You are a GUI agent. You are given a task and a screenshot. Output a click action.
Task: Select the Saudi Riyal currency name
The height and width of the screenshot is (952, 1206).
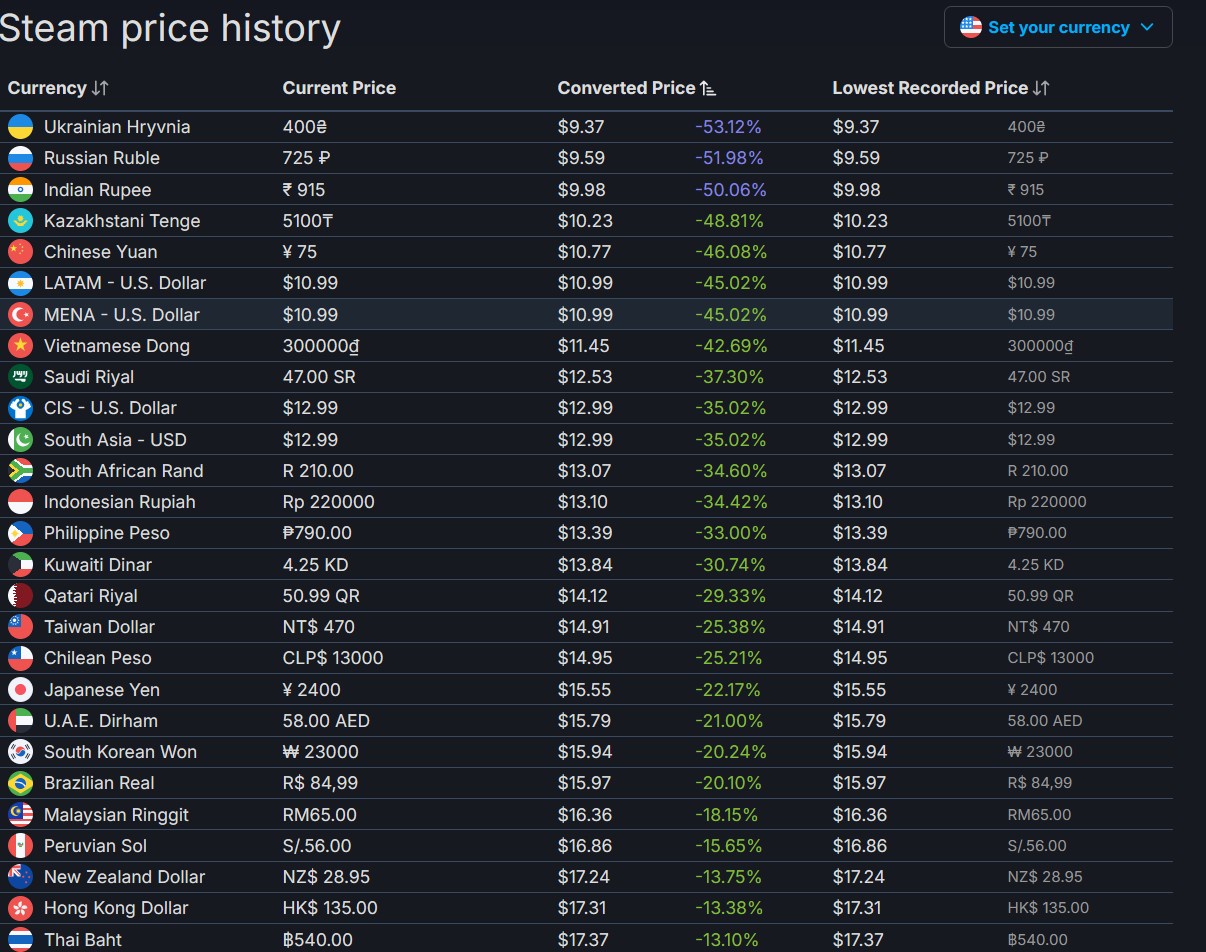coord(89,377)
